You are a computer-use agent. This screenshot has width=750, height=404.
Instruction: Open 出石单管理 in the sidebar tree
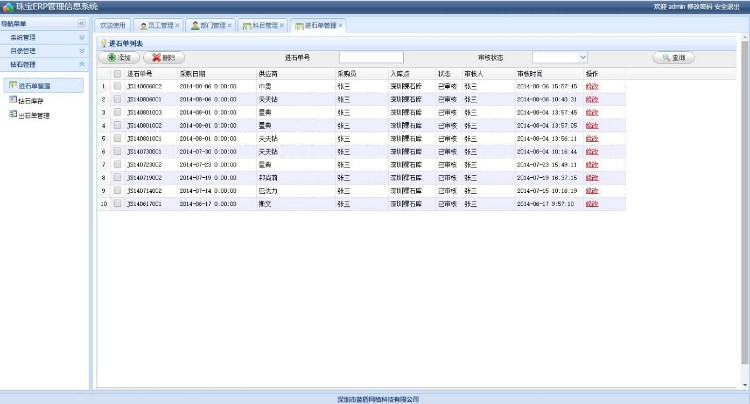pyautogui.click(x=34, y=115)
